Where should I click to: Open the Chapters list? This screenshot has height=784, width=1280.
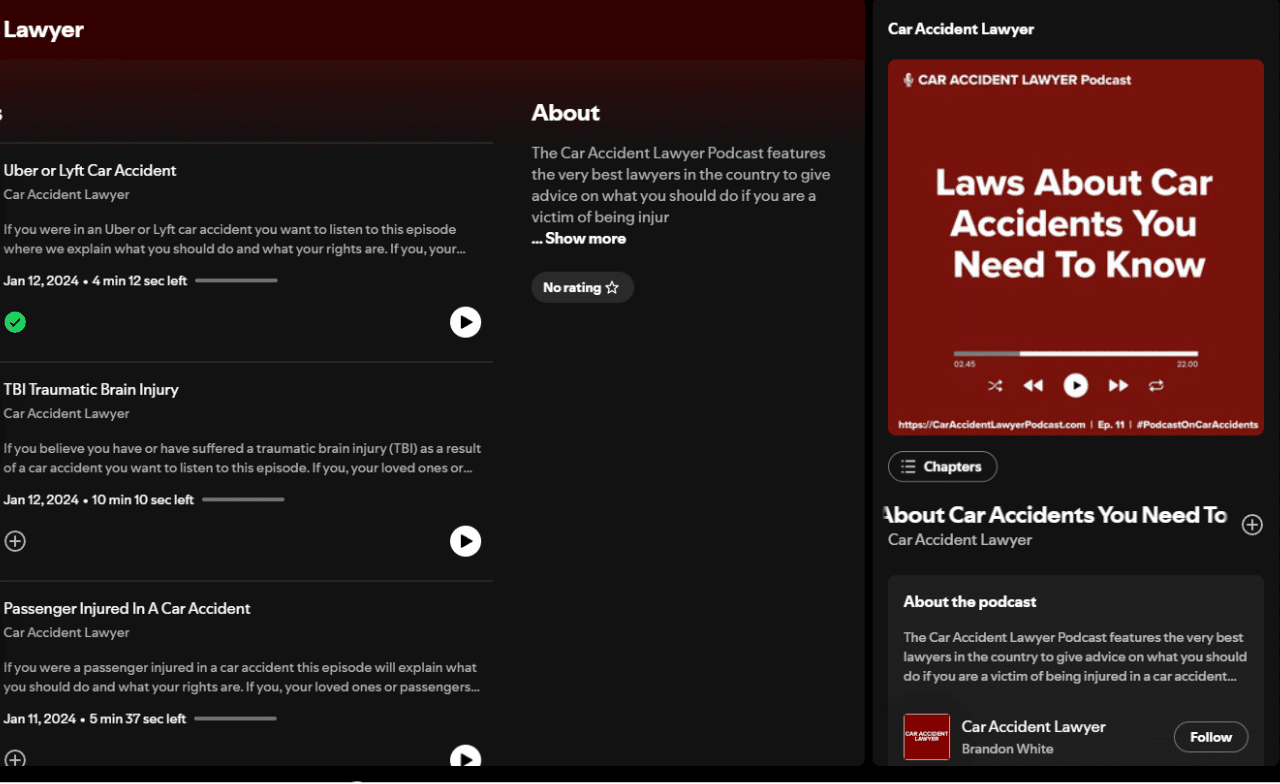(x=942, y=467)
